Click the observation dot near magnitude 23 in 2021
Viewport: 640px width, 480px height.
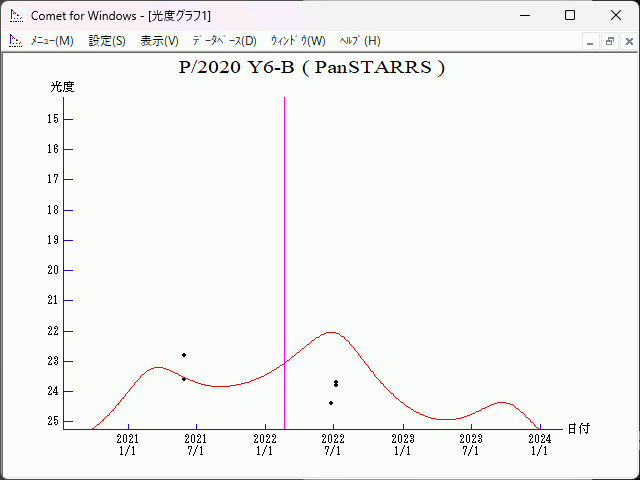[x=184, y=355]
